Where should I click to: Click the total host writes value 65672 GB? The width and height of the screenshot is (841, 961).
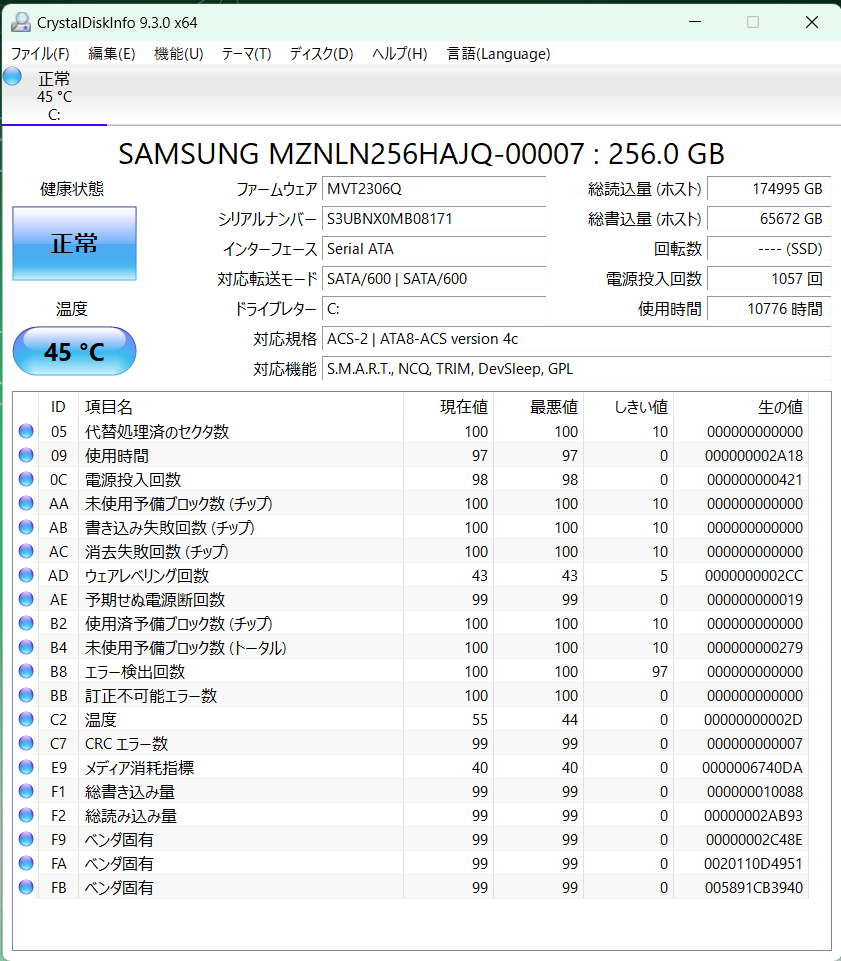[769, 219]
